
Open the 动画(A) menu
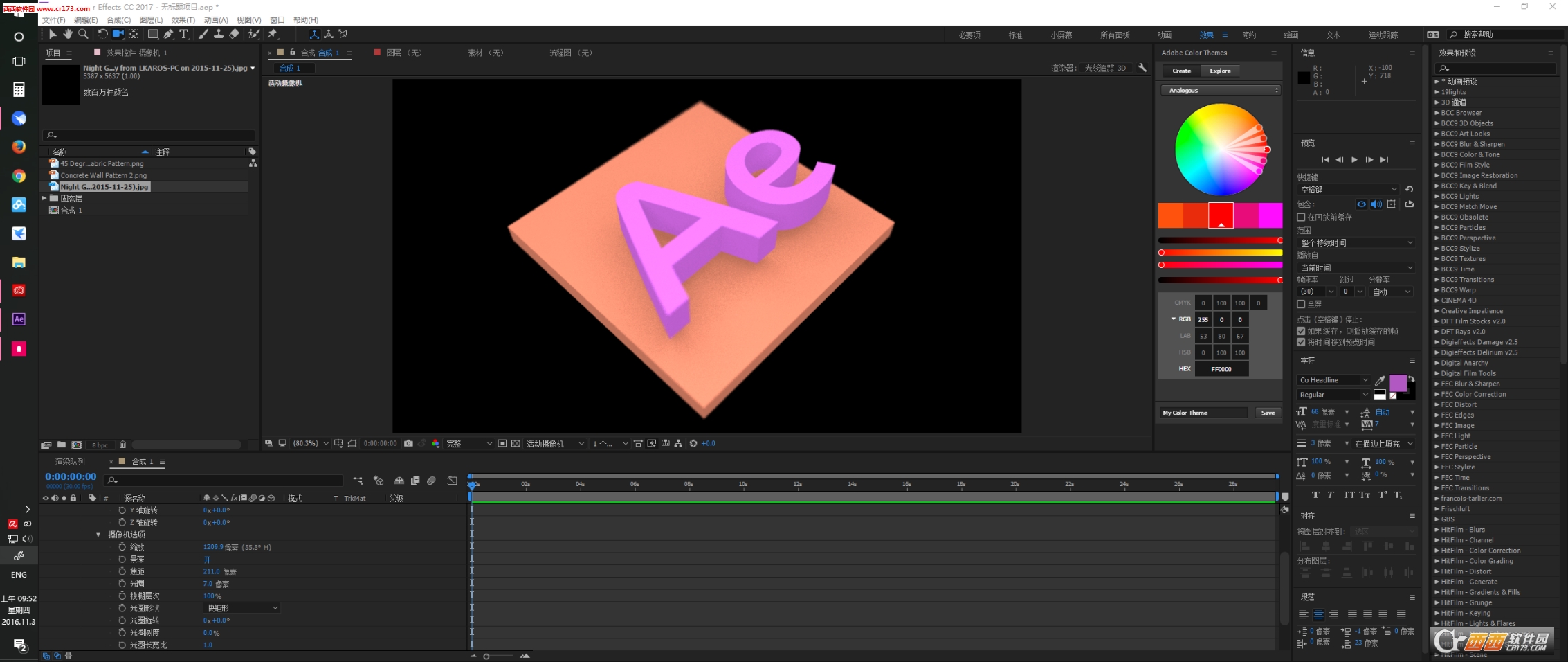click(x=216, y=20)
